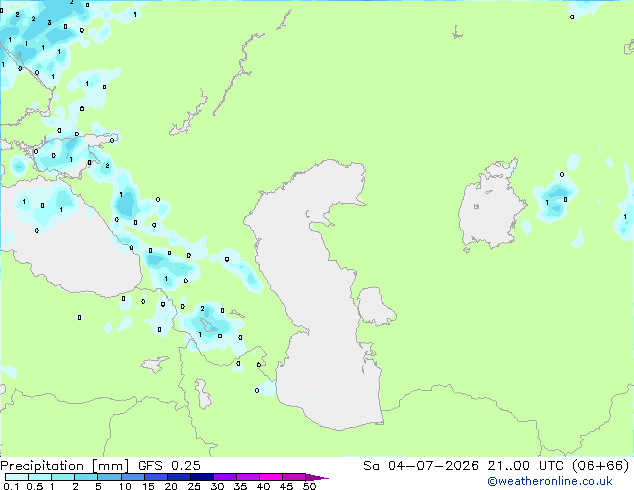Viewport: 634px width, 490px height.
Task: Click the '0.5' legend scale label
Action: coord(35,486)
